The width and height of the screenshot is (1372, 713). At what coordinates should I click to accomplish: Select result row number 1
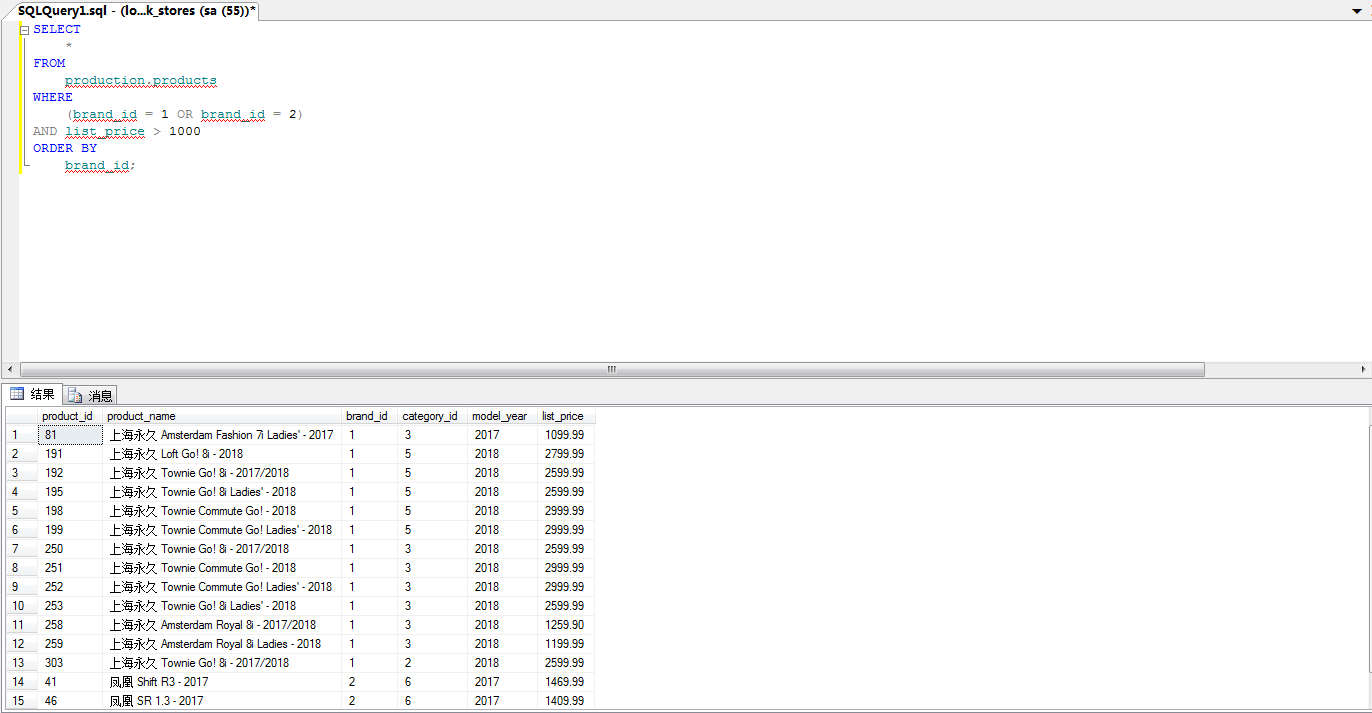pyautogui.click(x=22, y=435)
